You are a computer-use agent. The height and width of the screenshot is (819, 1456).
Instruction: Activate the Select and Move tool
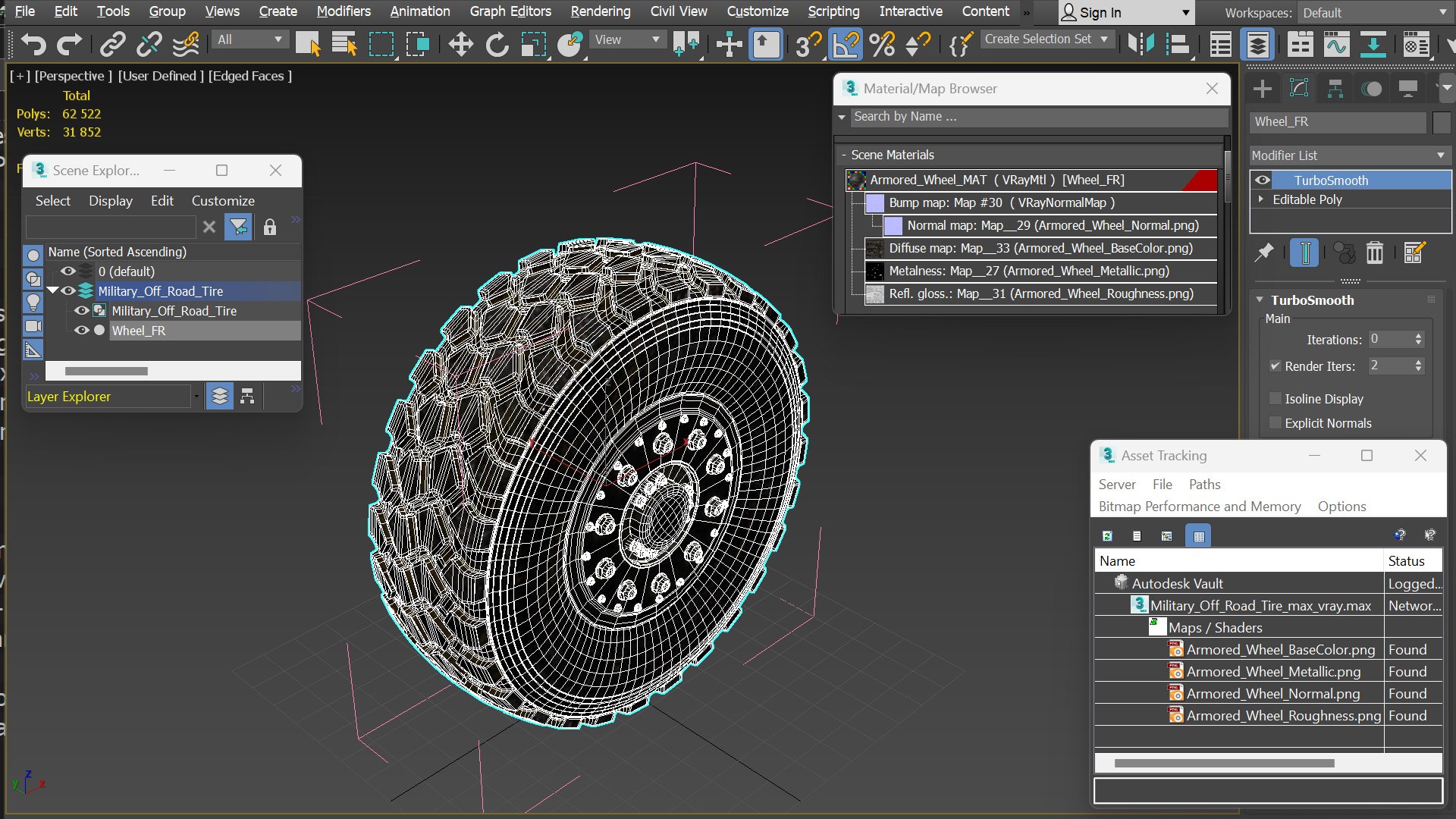click(460, 44)
